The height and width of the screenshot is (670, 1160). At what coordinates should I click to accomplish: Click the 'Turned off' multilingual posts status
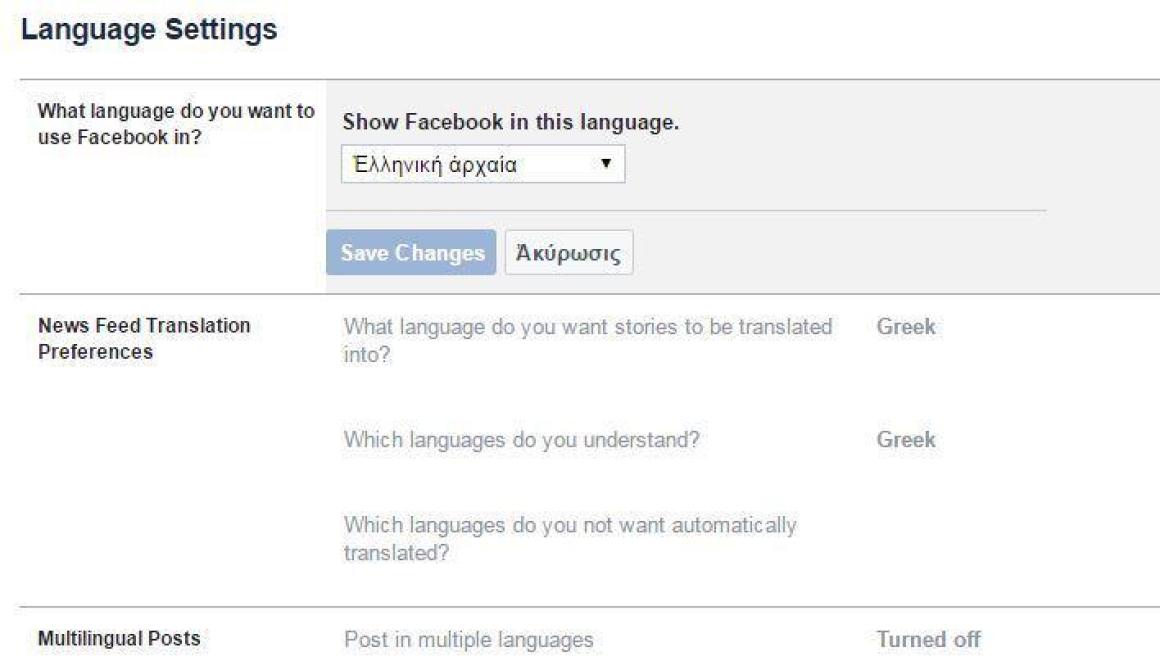click(928, 640)
